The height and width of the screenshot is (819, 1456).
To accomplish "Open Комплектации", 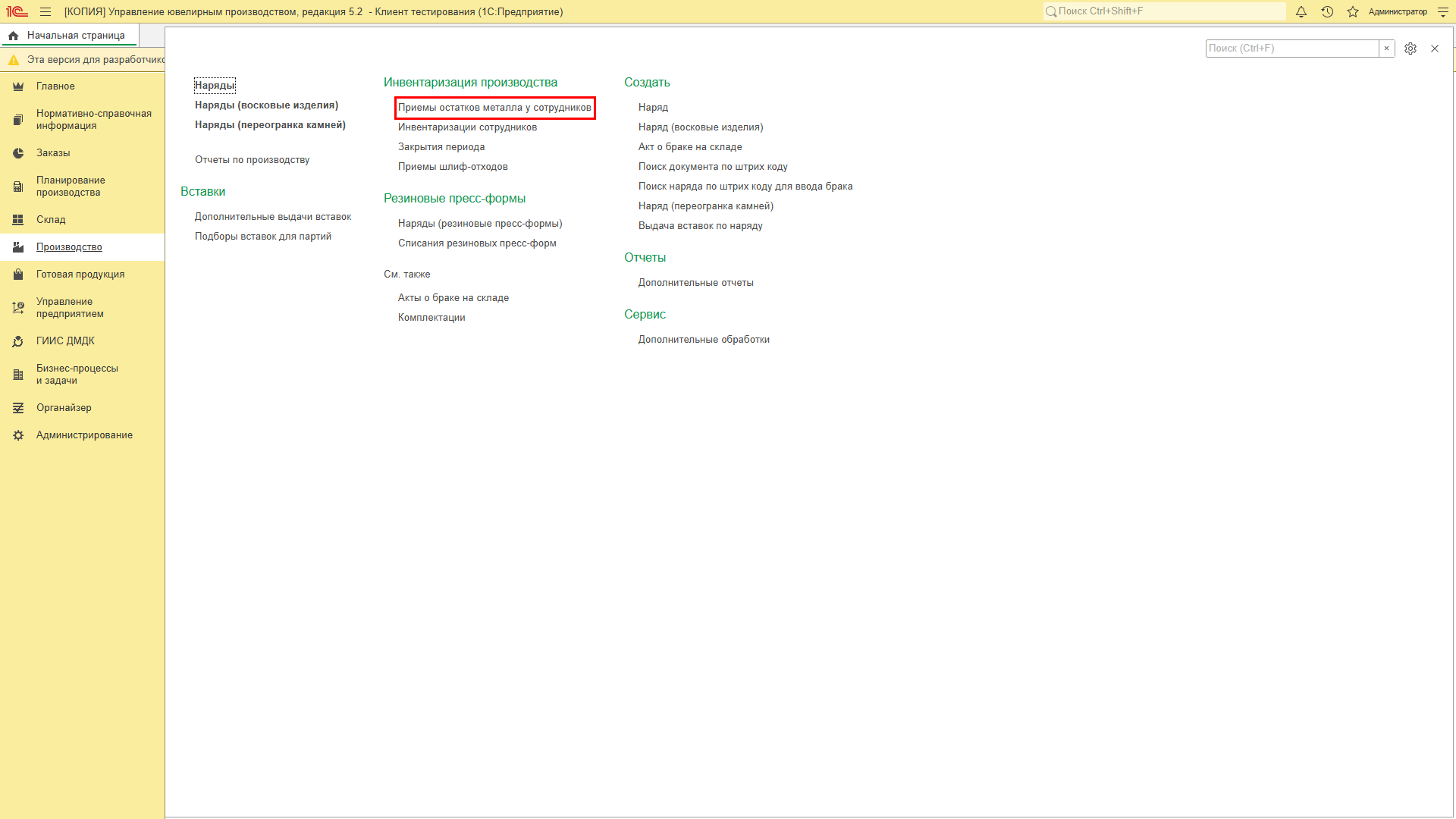I will (431, 318).
